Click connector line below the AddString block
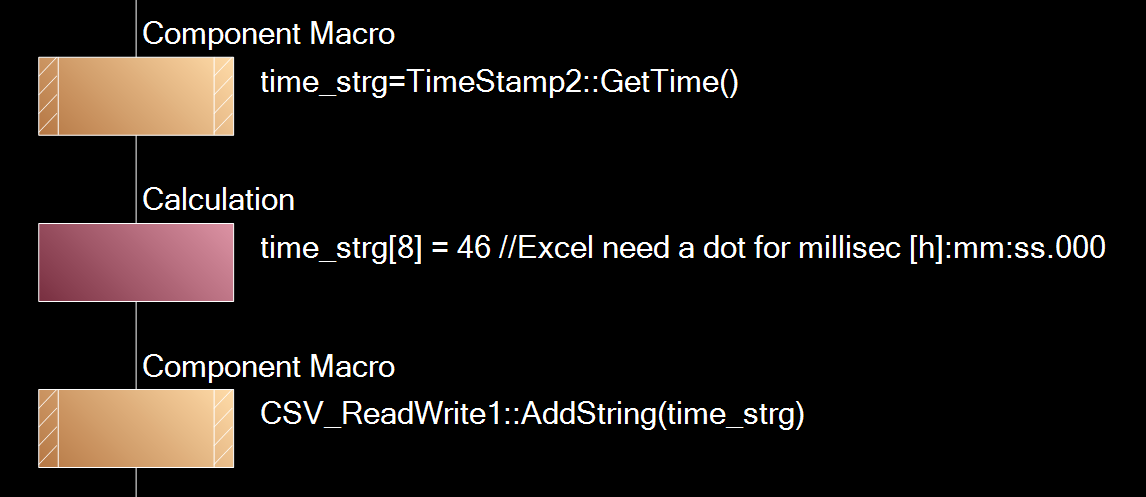The width and height of the screenshot is (1146, 497). click(136, 482)
